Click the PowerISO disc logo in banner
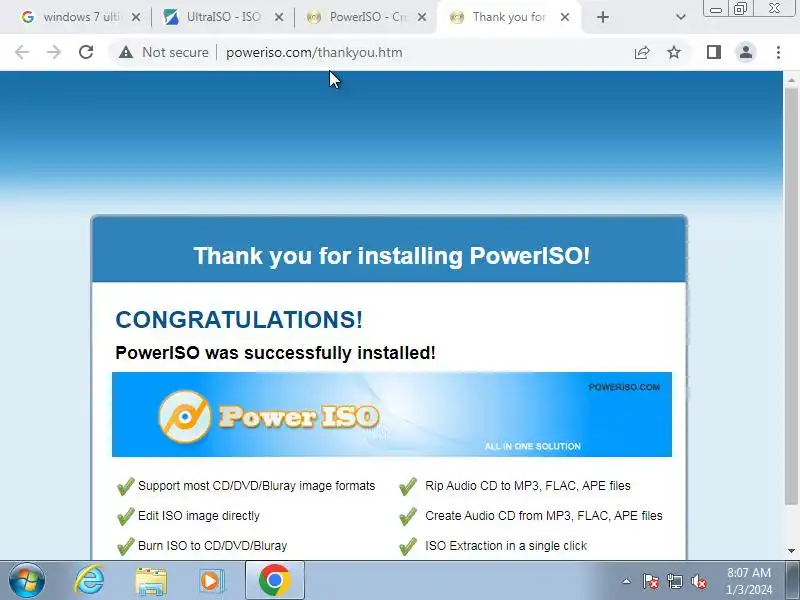 click(x=185, y=416)
